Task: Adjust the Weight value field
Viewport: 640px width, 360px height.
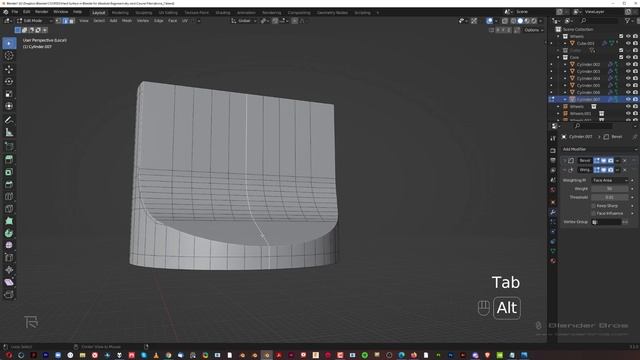Action: coord(609,189)
